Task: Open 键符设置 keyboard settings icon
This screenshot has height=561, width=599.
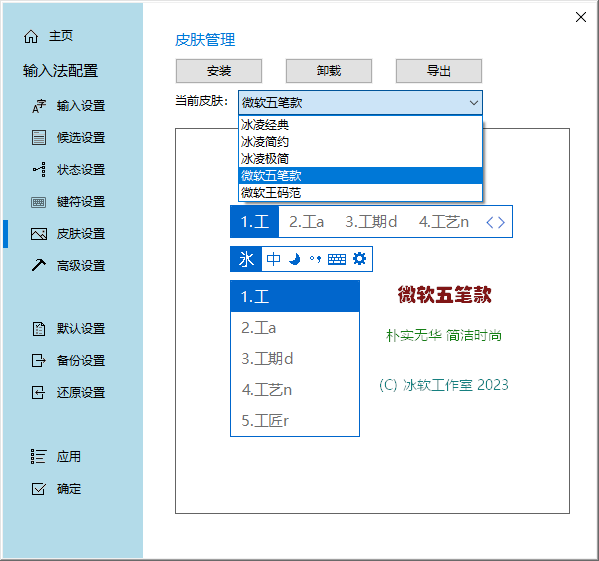Action: pos(39,202)
